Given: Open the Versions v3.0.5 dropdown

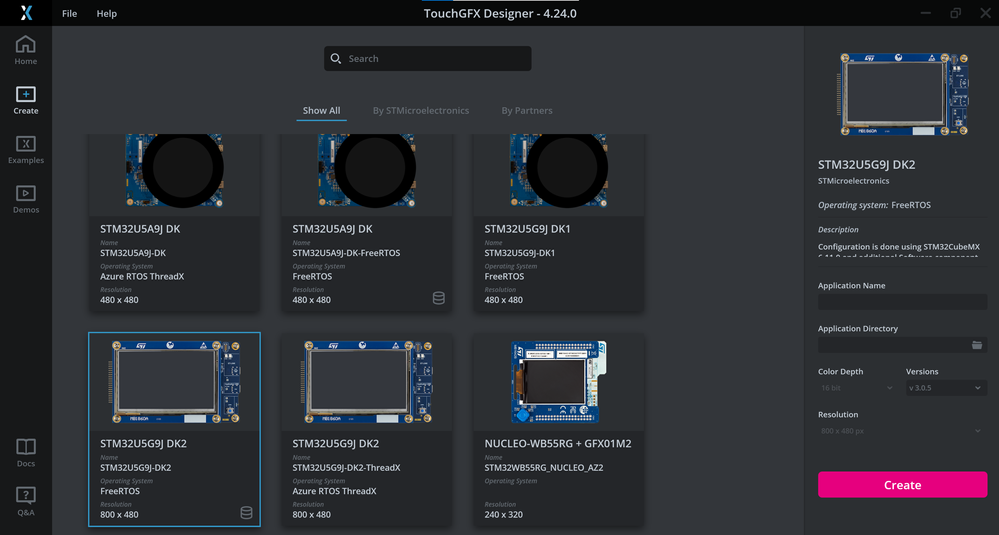Looking at the screenshot, I should 946,388.
